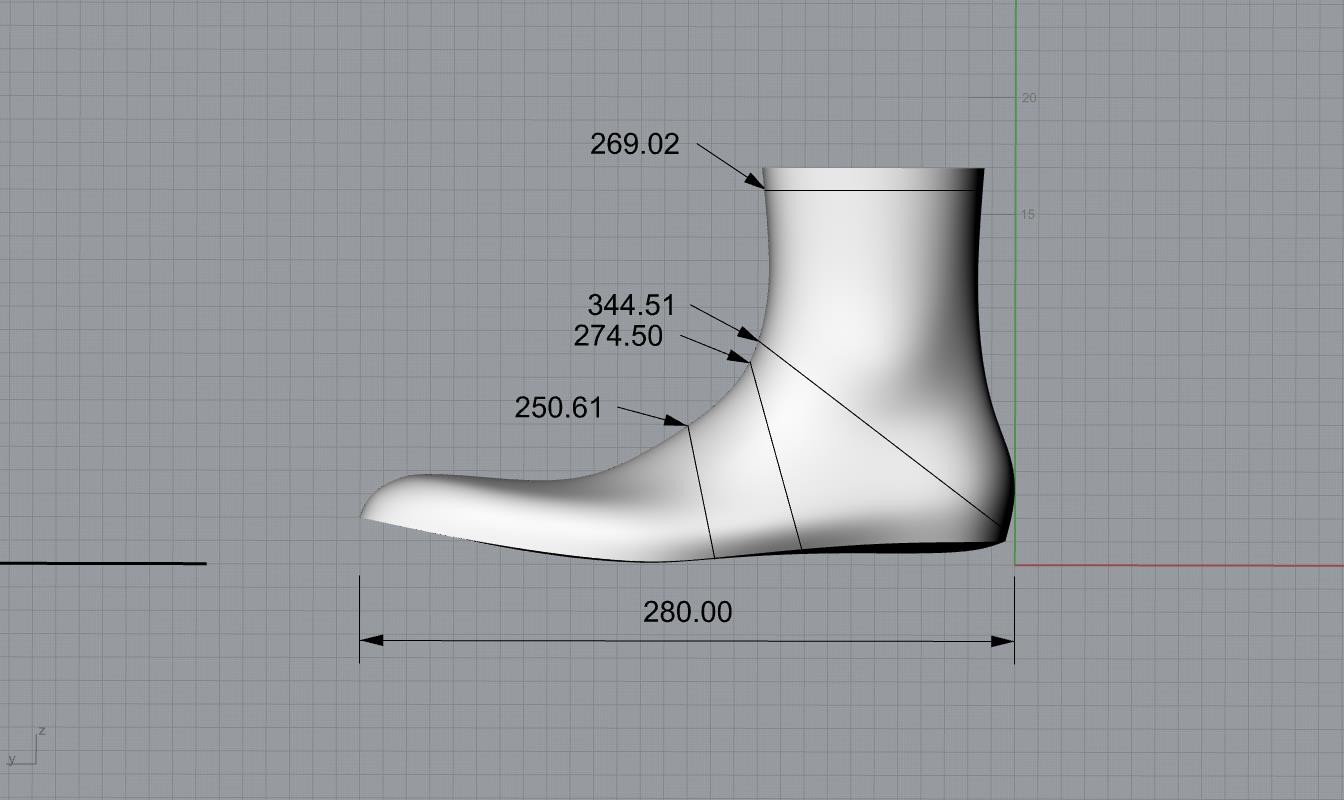Click right arrowhead of 280.00 dimension
1344x800 pixels.
(x=1003, y=640)
